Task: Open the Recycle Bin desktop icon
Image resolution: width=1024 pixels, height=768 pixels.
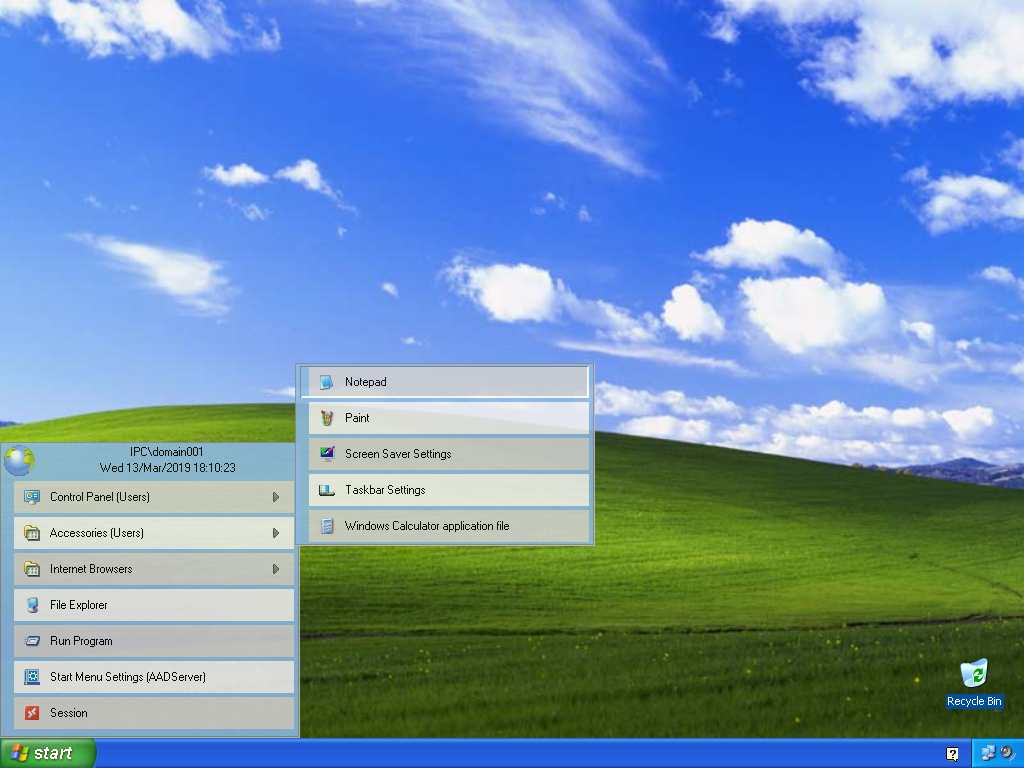Action: click(x=973, y=675)
